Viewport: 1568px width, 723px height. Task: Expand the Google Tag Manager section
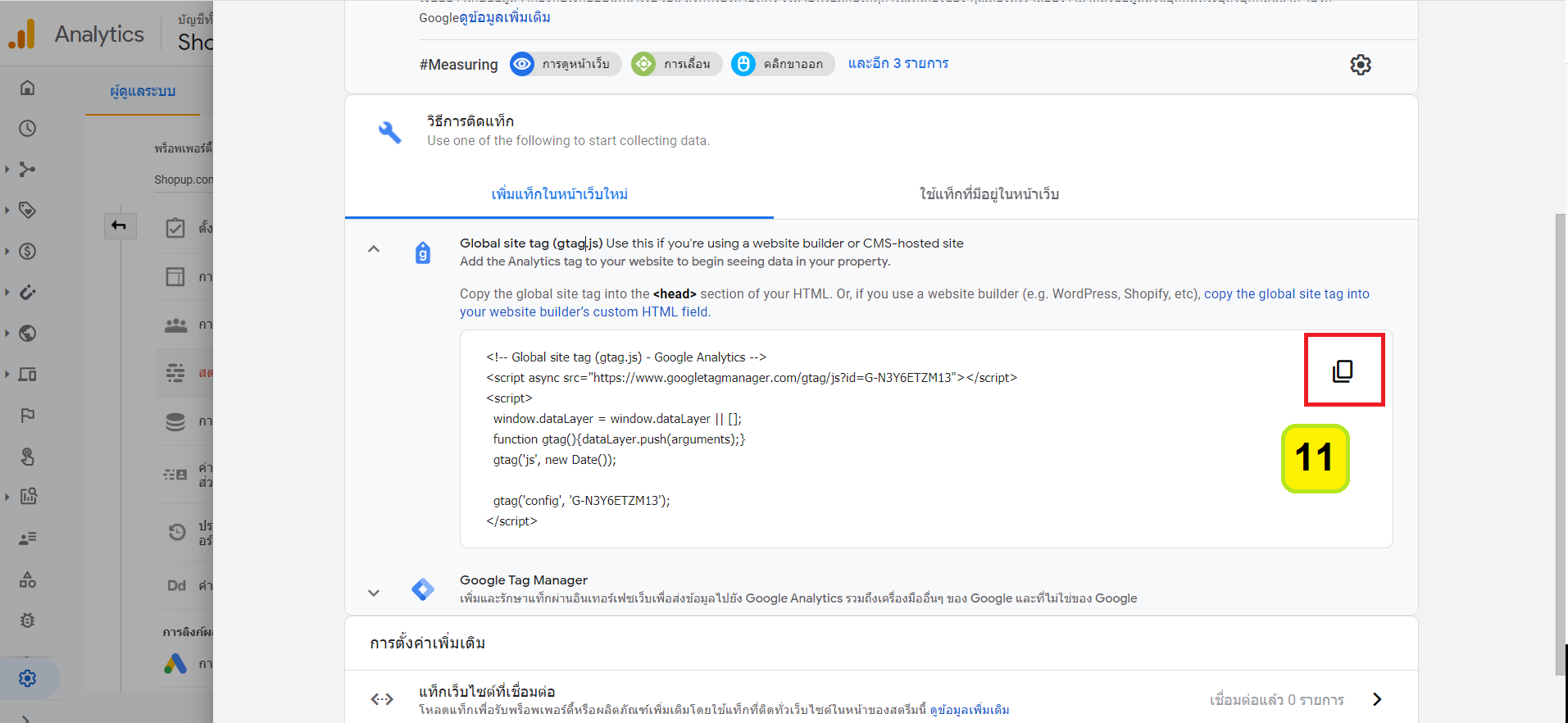[374, 593]
